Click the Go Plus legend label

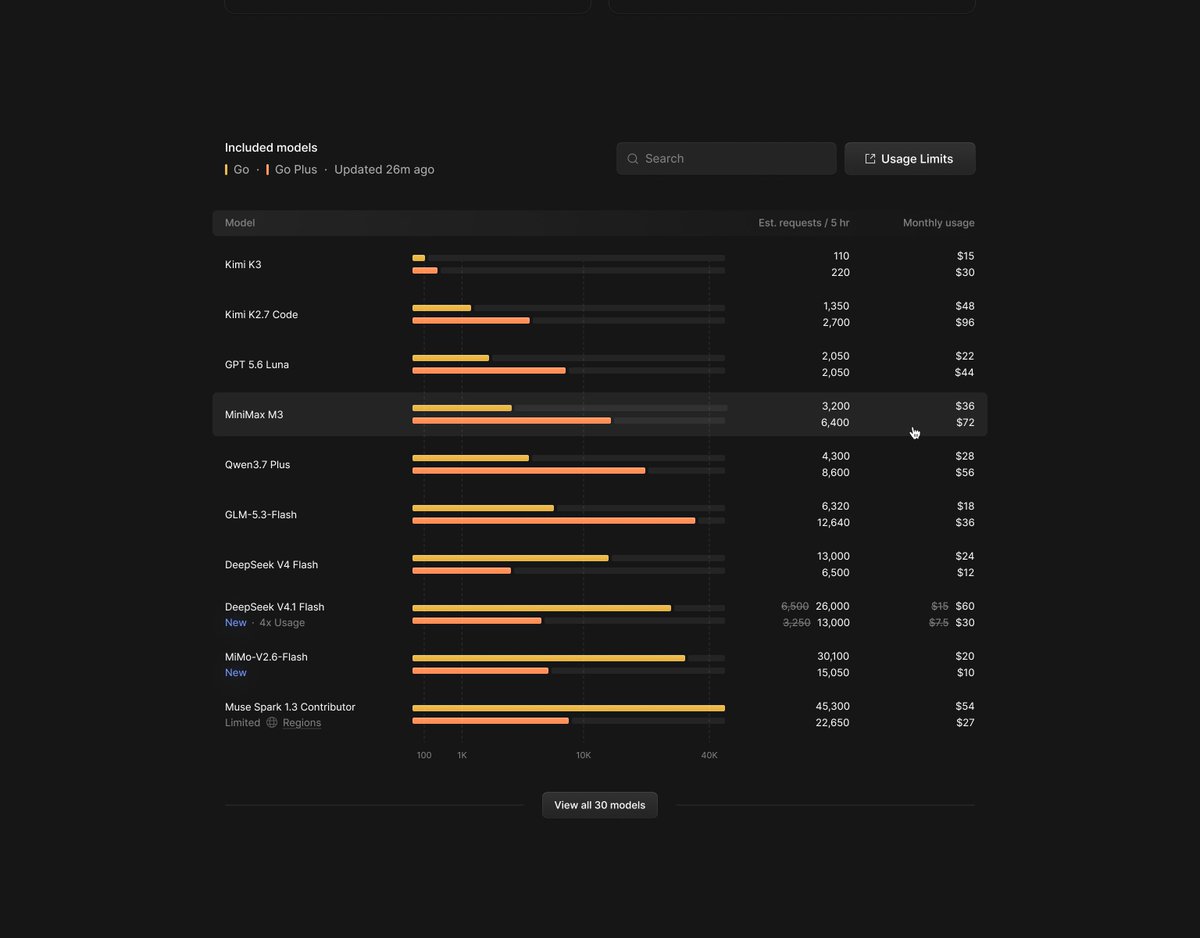(296, 170)
